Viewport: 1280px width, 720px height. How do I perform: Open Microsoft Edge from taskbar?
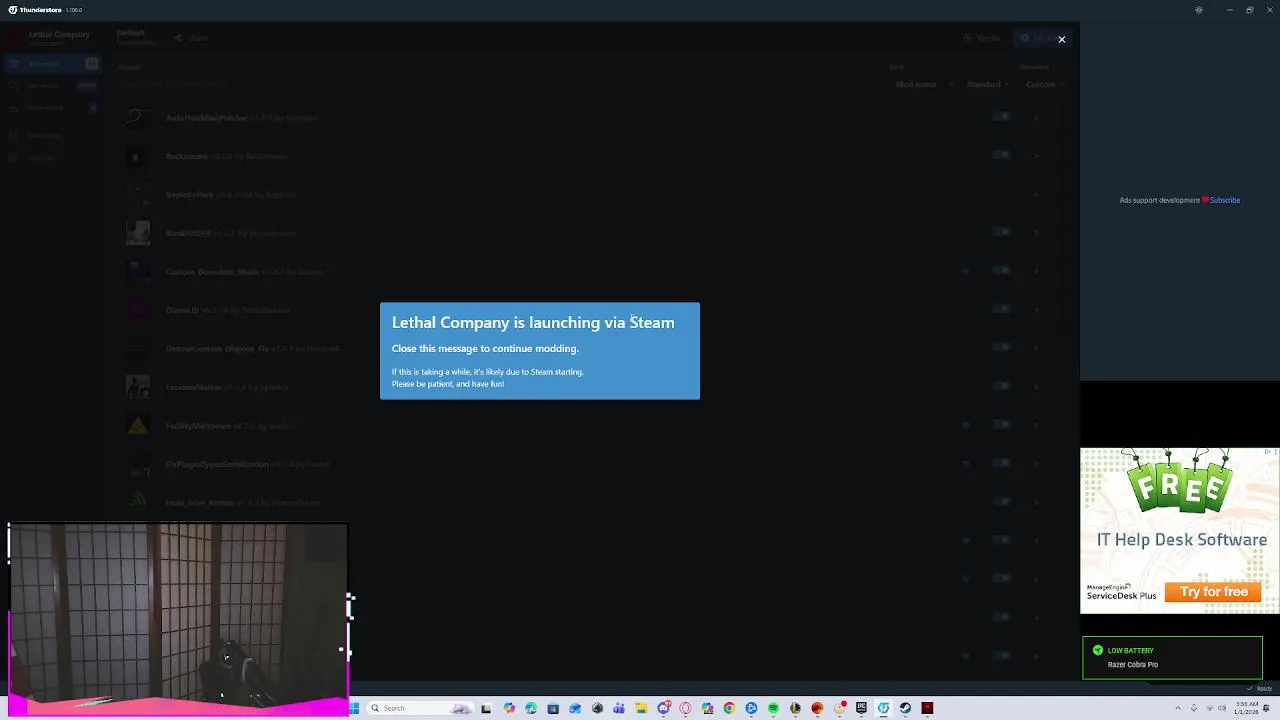[x=531, y=708]
